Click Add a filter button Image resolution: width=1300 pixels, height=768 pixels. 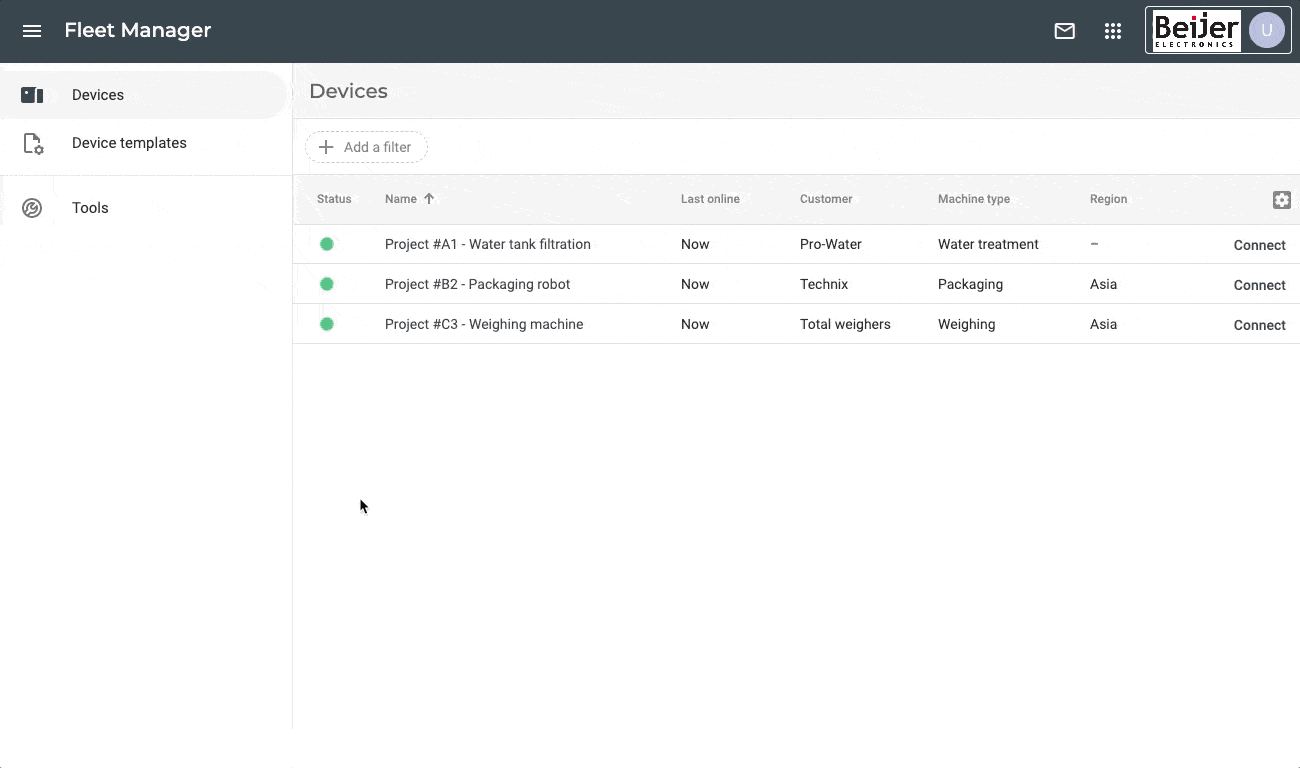pos(366,147)
